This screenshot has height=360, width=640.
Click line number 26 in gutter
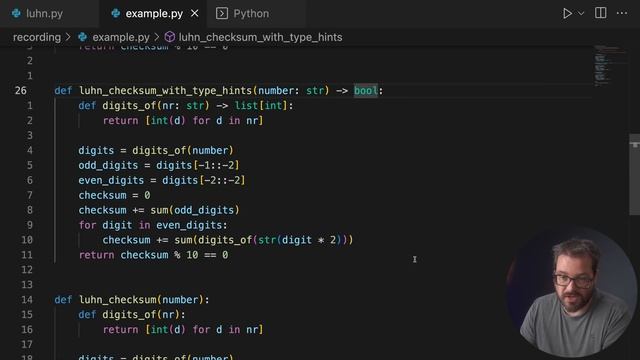[x=21, y=91]
